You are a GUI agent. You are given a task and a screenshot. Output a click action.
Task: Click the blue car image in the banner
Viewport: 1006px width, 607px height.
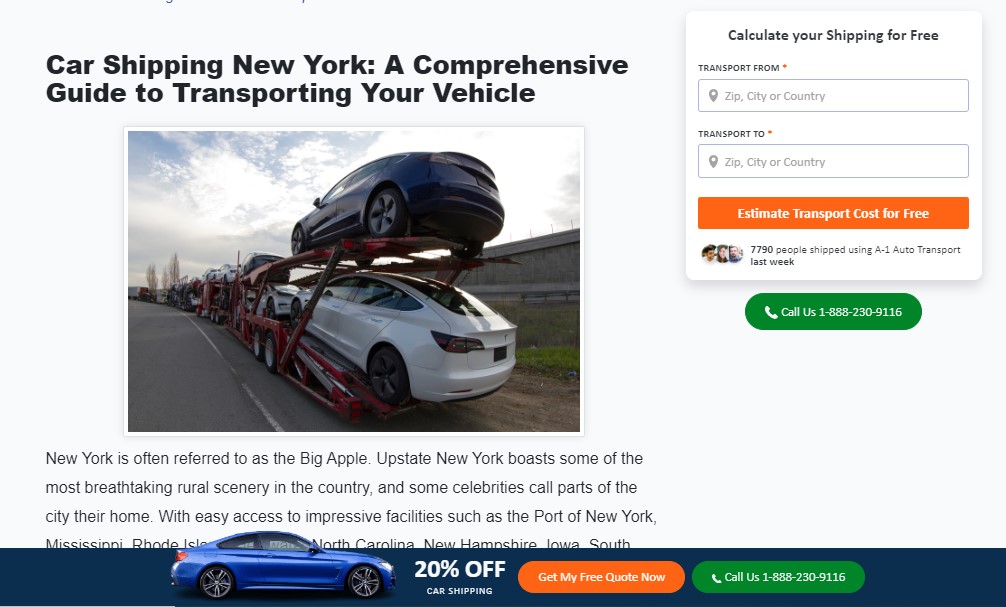tap(282, 565)
